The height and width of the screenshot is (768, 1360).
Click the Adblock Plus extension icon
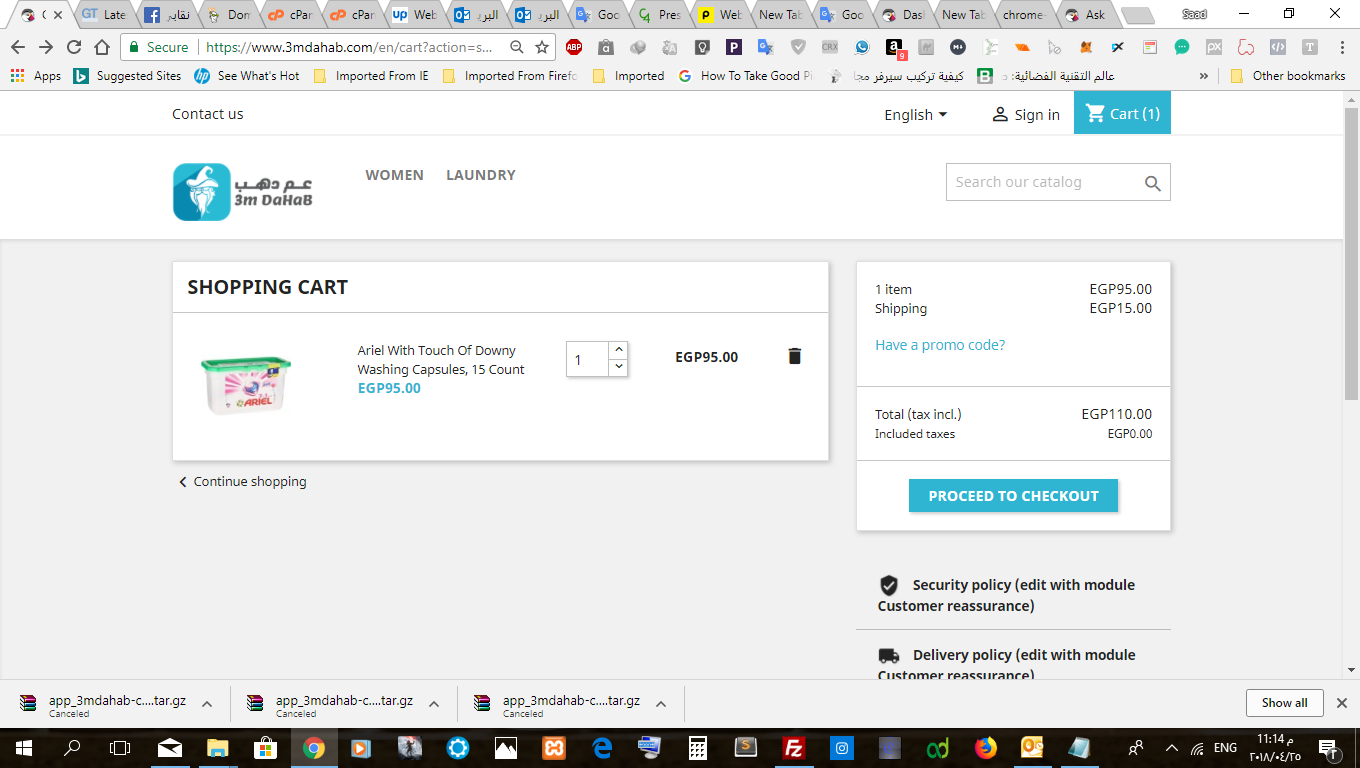574,47
